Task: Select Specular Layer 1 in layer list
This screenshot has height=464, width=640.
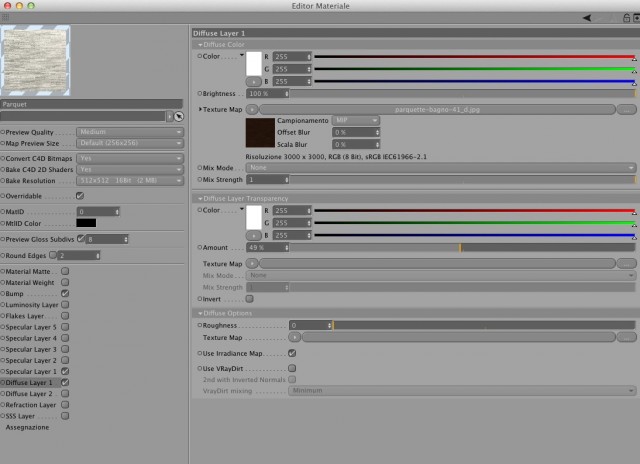Action: (31, 371)
